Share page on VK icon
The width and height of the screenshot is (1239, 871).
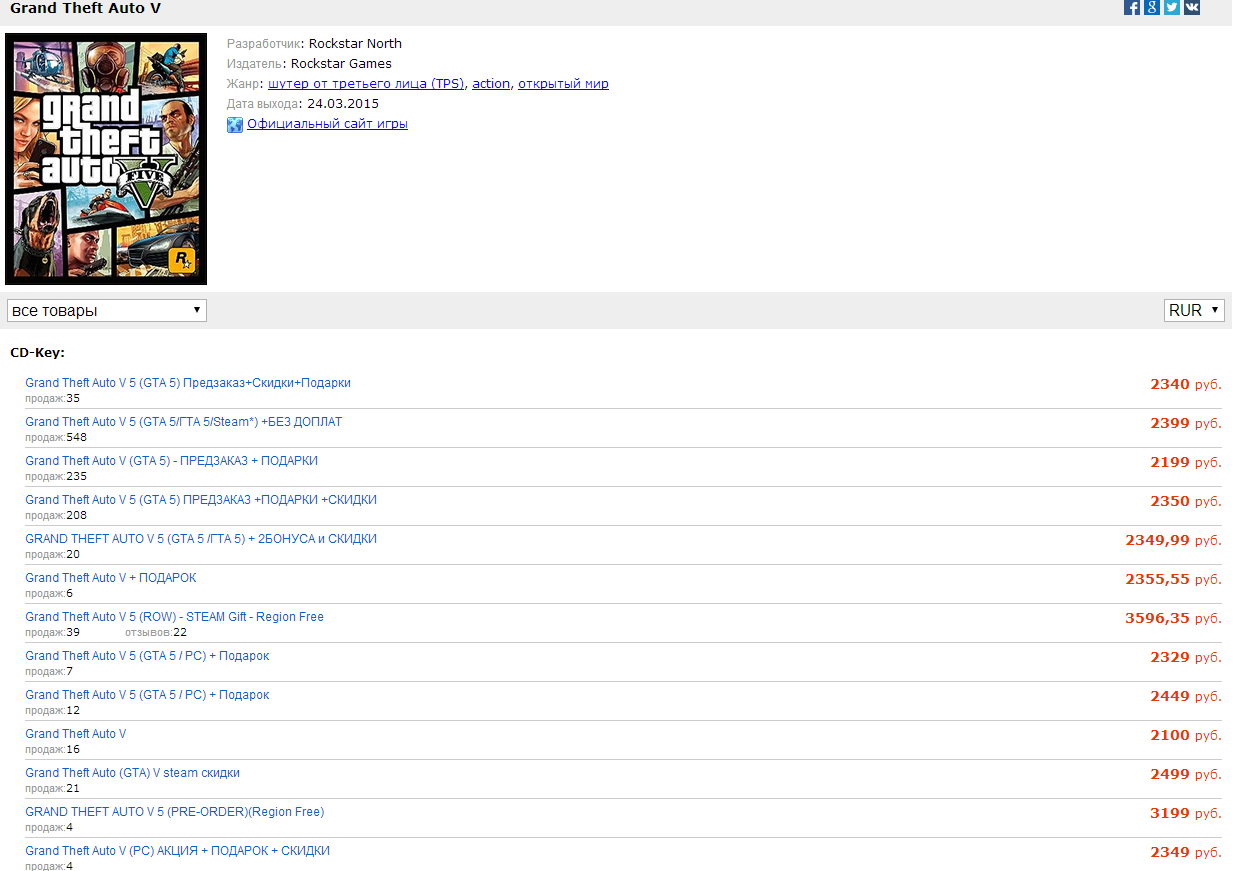pos(1192,7)
